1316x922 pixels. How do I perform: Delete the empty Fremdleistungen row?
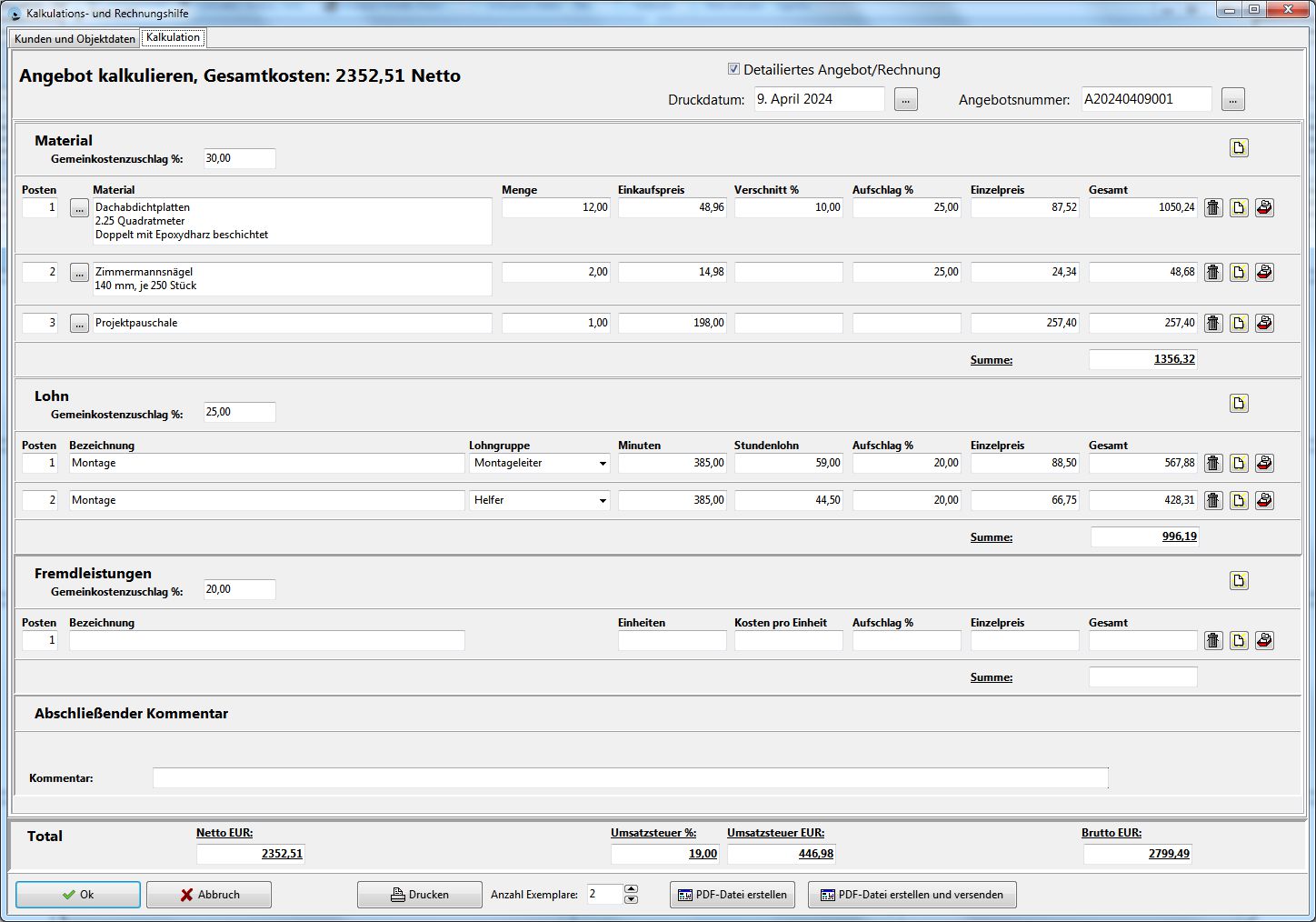1213,641
